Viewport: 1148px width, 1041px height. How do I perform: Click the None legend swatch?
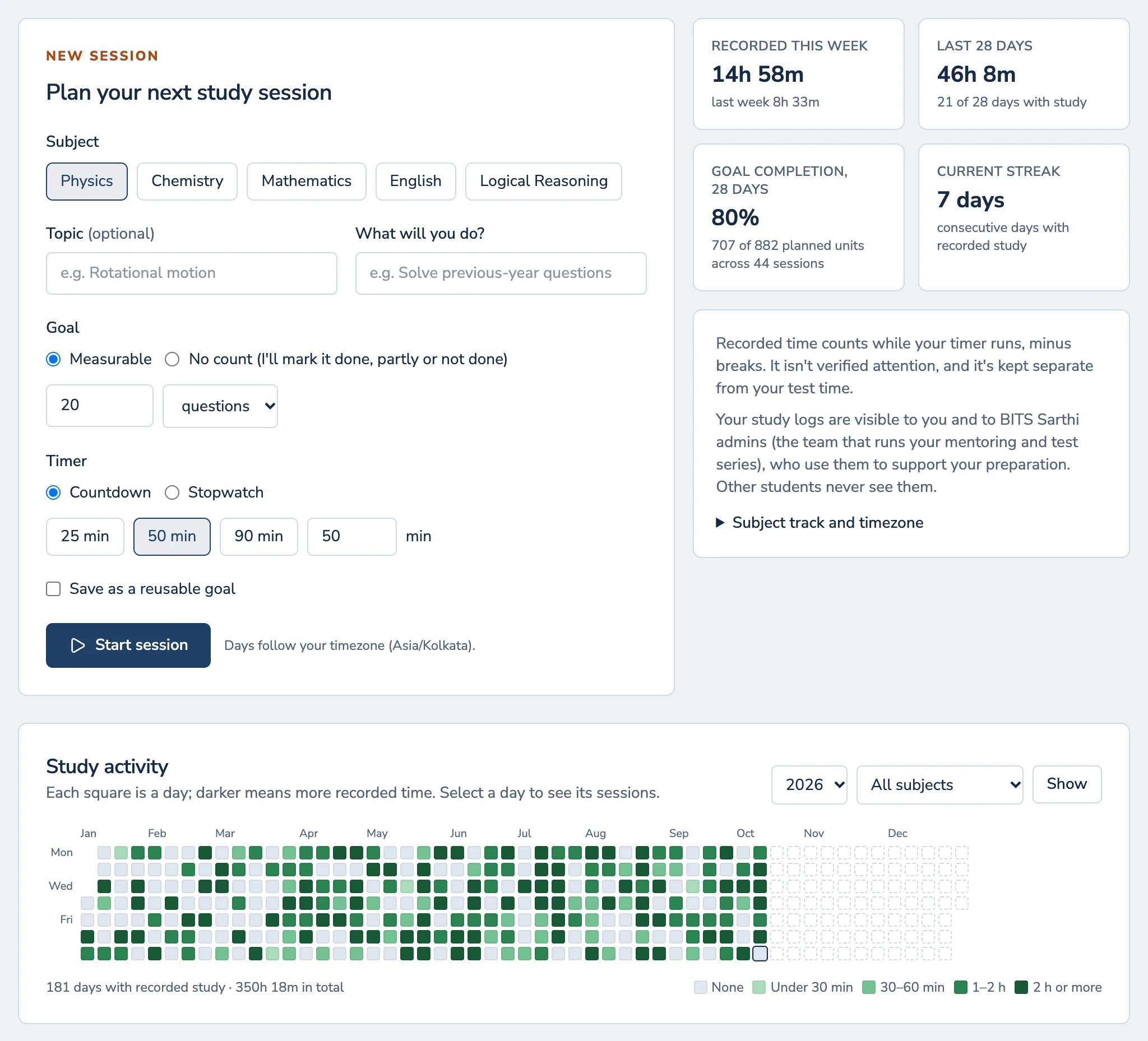coord(701,987)
